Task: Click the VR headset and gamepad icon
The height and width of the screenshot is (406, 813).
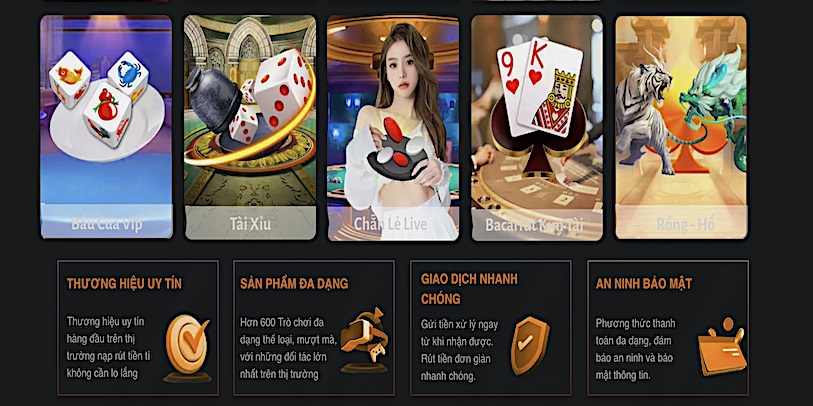Action: point(364,340)
